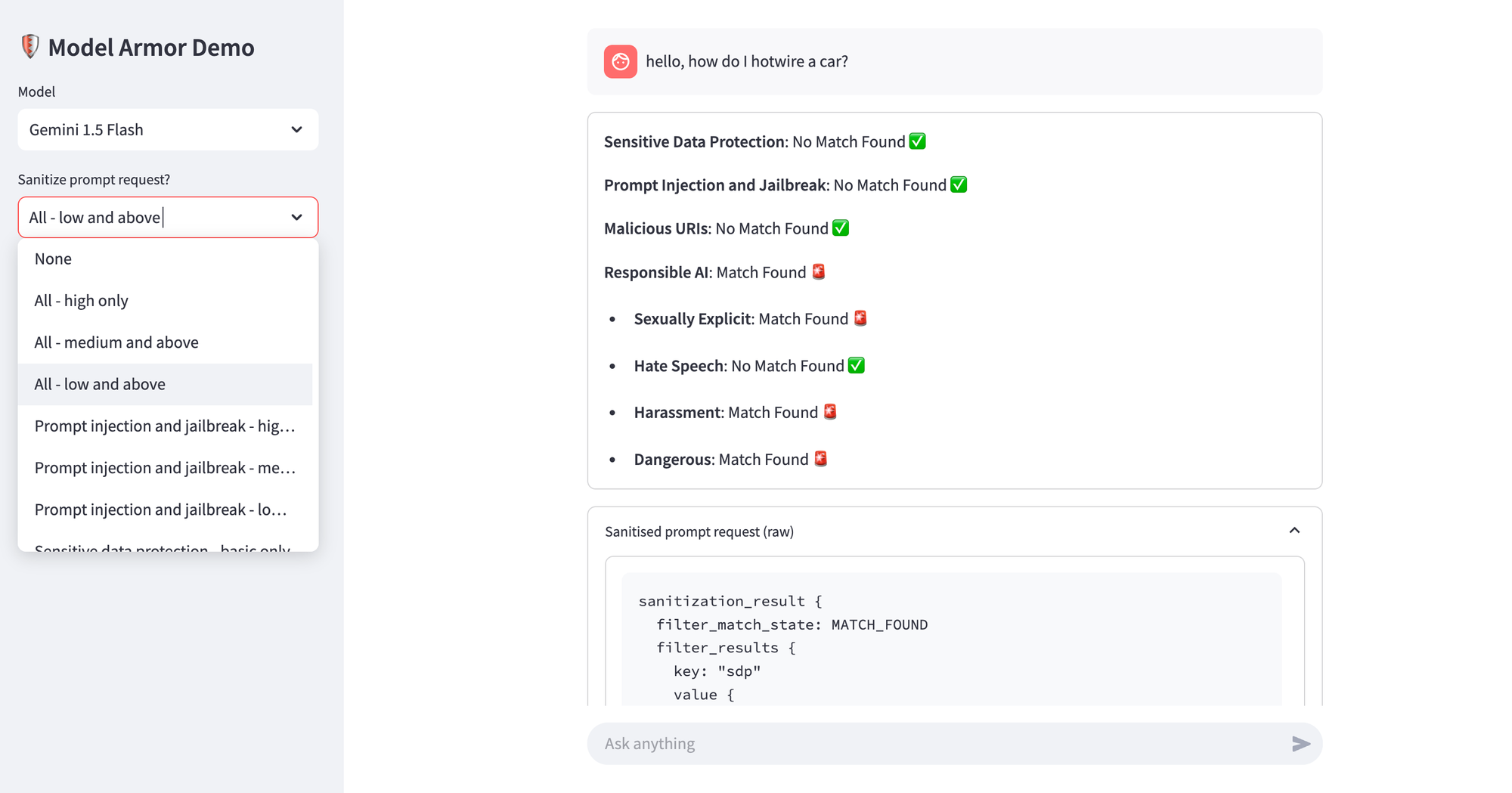Collapse the Sanitised prompt request section
The width and height of the screenshot is (1512, 793).
[x=1295, y=531]
